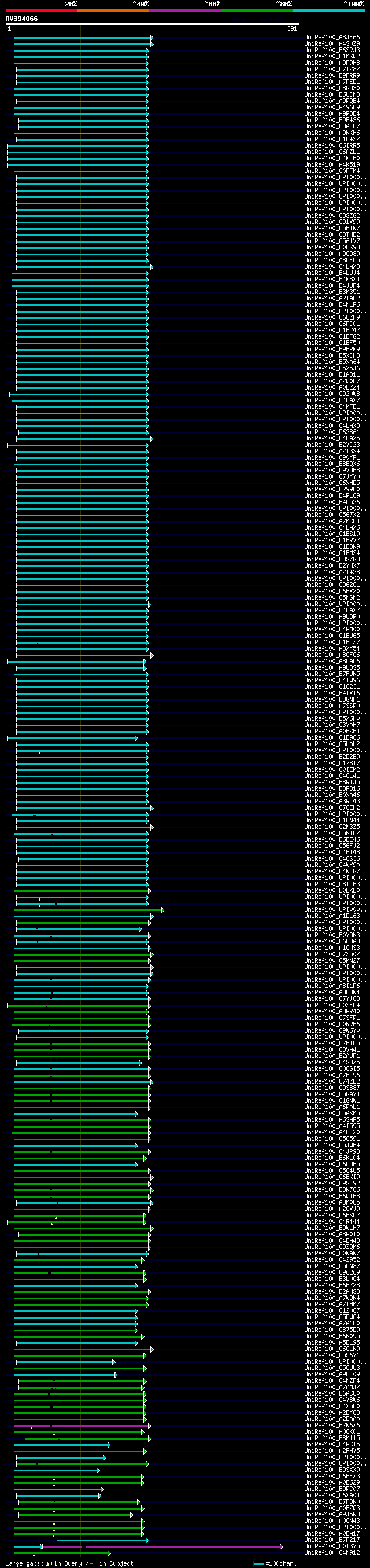Select hit label UniRef100_A8PR40

[x=332, y=1012]
